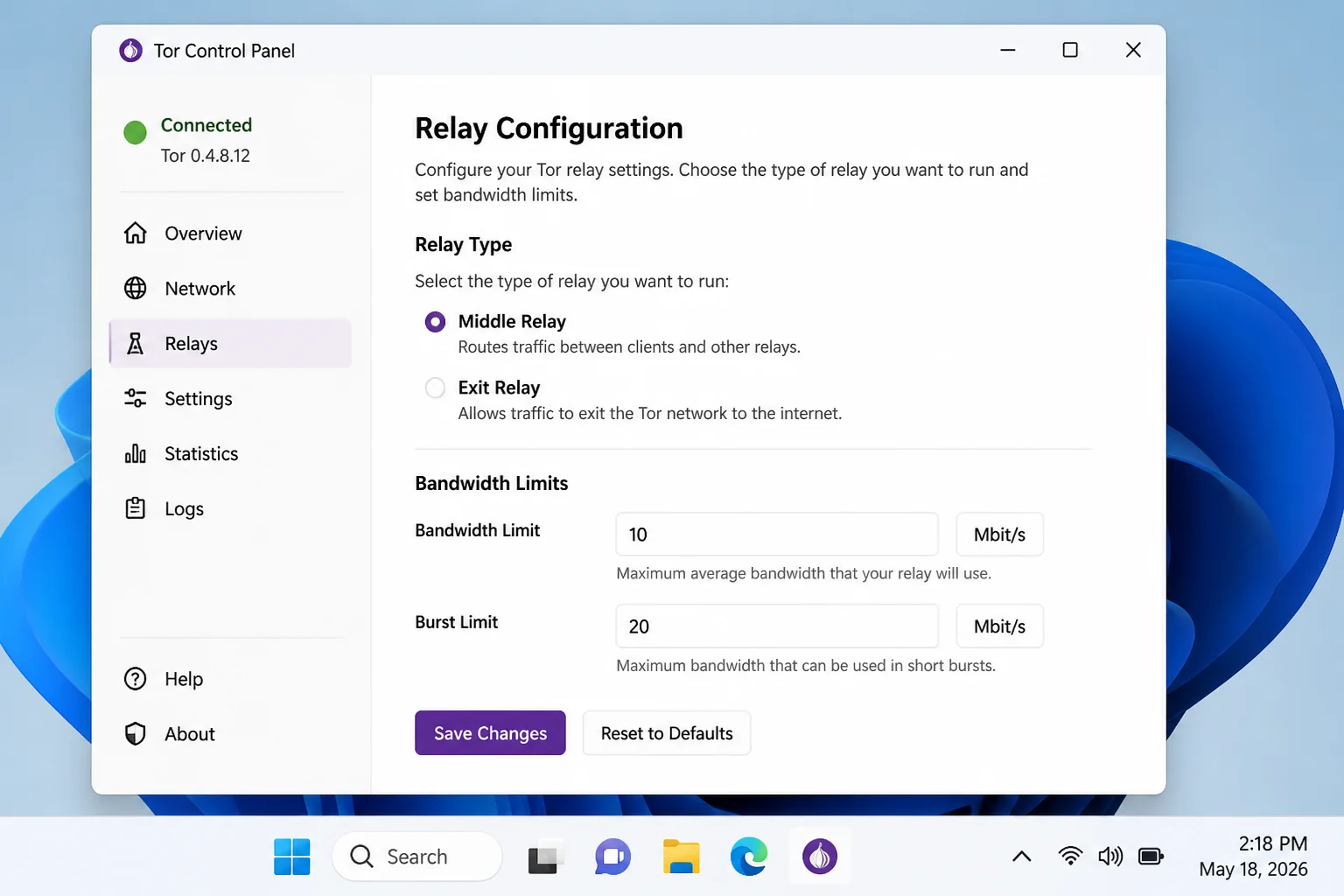Click the Save Changes button
The width and height of the screenshot is (1344, 896).
pyautogui.click(x=490, y=733)
